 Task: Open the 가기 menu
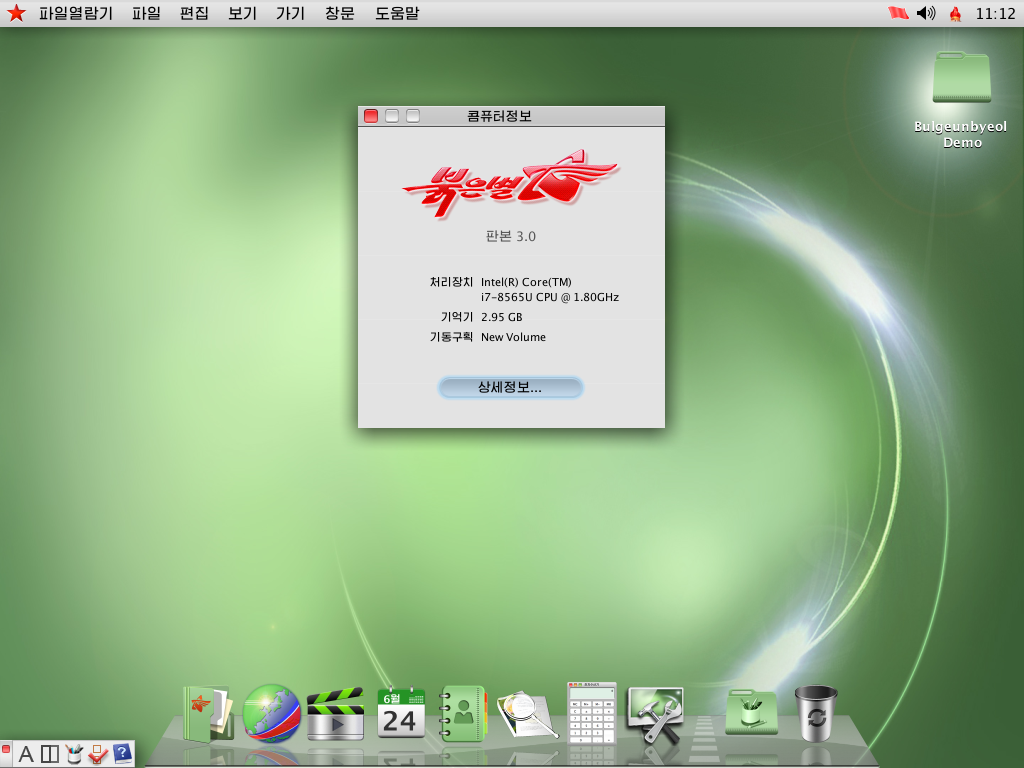click(291, 13)
